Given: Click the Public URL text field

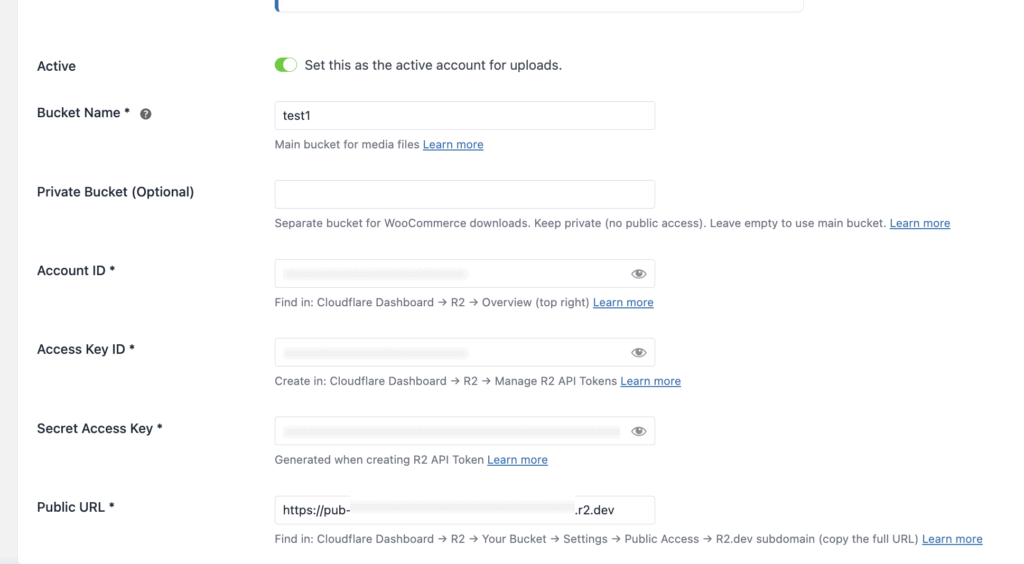Looking at the screenshot, I should pyautogui.click(x=464, y=510).
